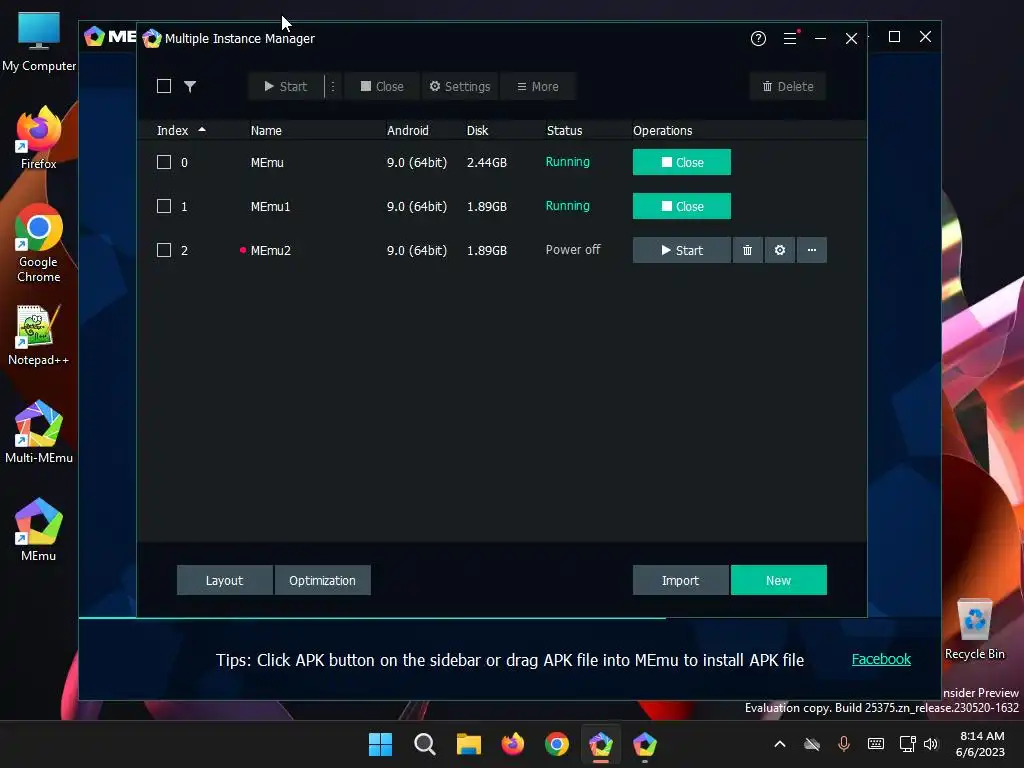
Task: Open volume control in system tray
Action: (x=931, y=744)
